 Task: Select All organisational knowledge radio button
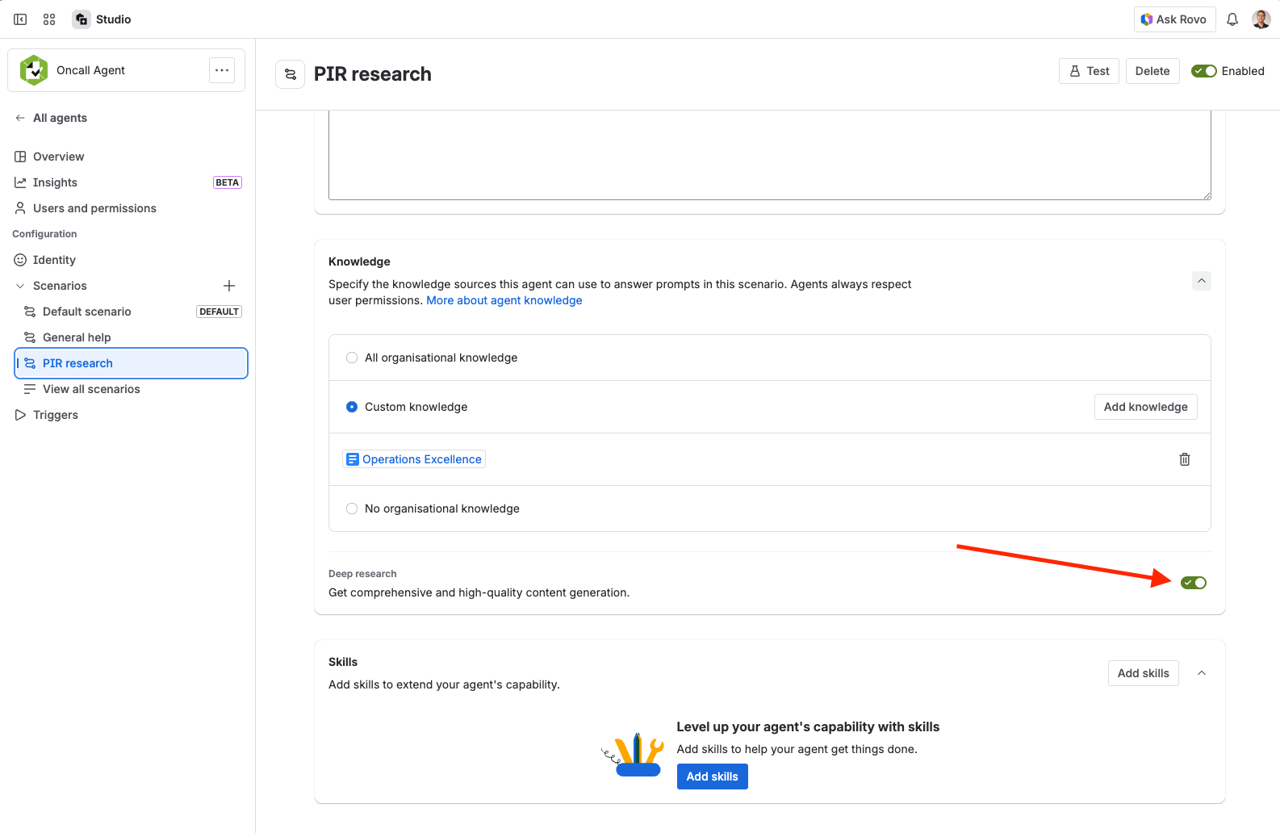(x=351, y=357)
